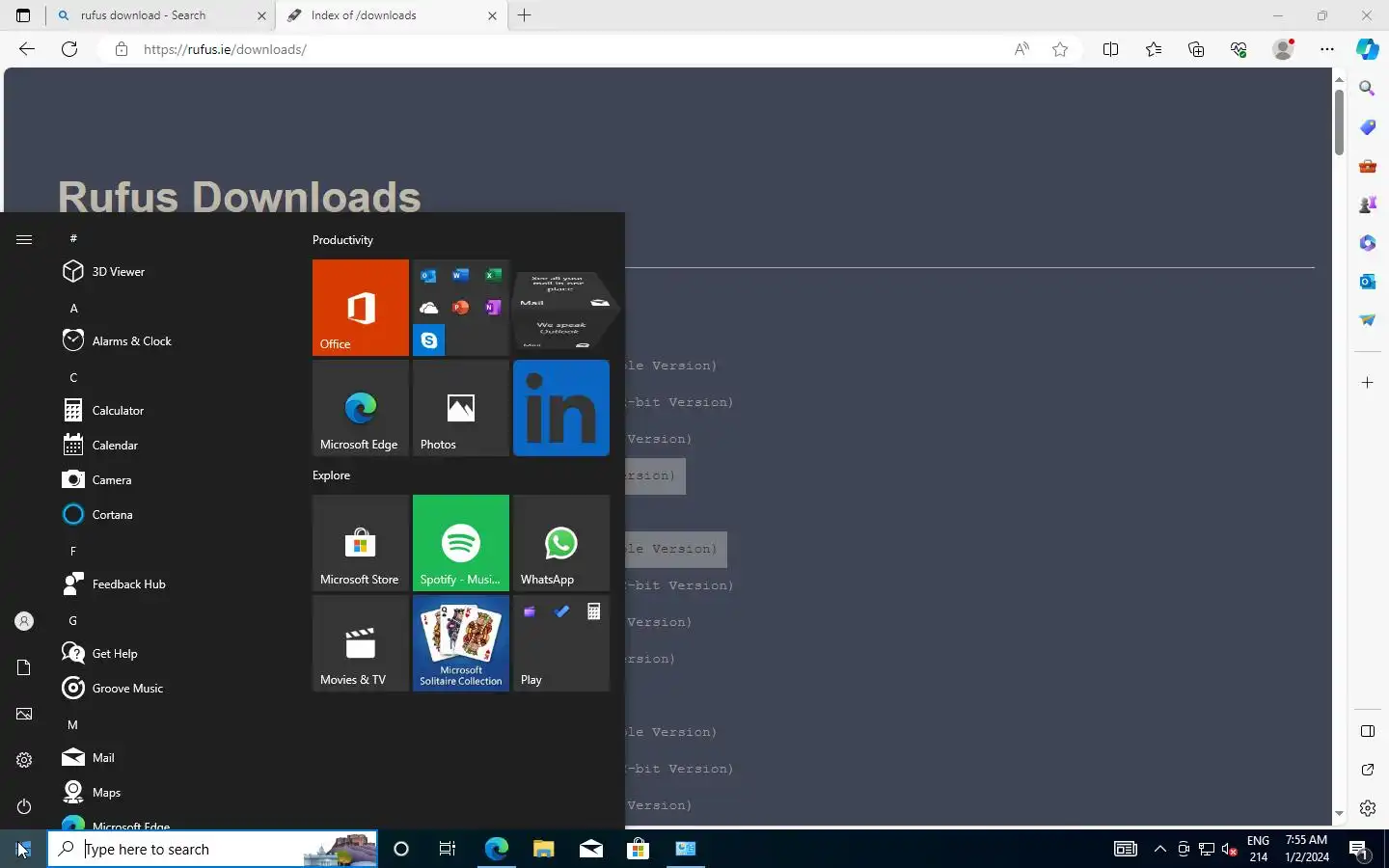Show hidden icons chevron in system tray

[x=1159, y=849]
